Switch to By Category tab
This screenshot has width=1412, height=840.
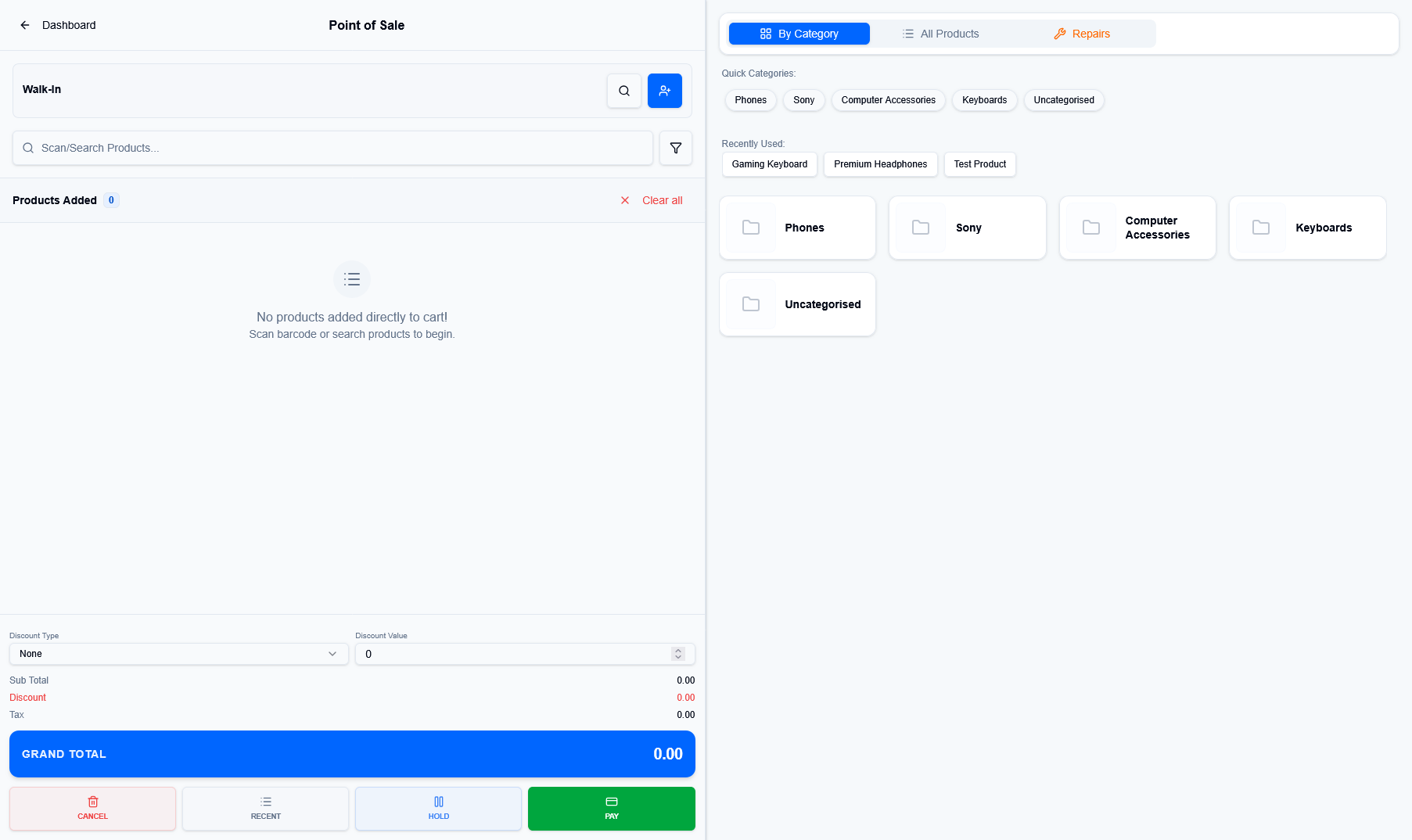coord(799,34)
